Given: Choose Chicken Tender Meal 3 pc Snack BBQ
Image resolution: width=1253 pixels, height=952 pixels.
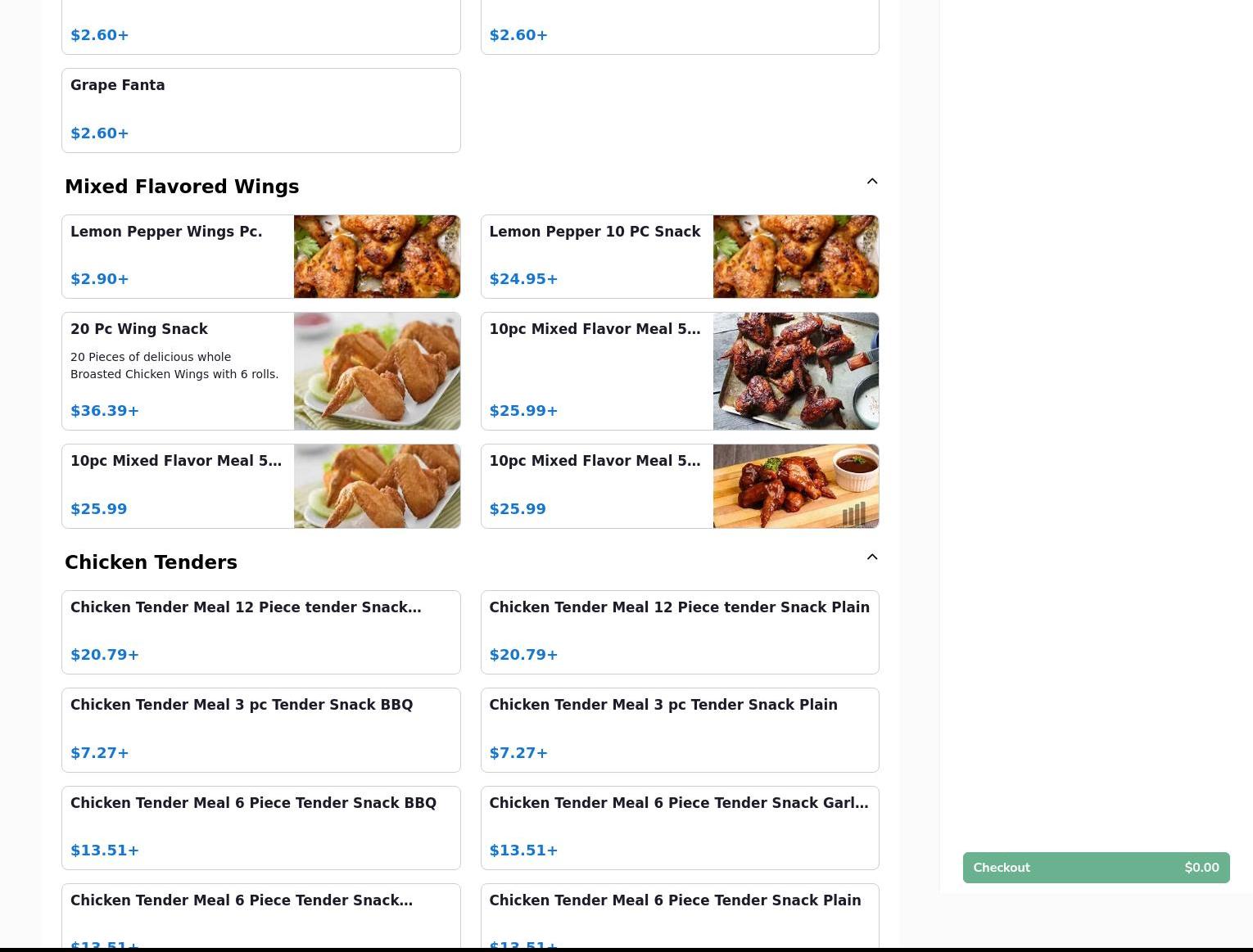Looking at the screenshot, I should pos(261,730).
